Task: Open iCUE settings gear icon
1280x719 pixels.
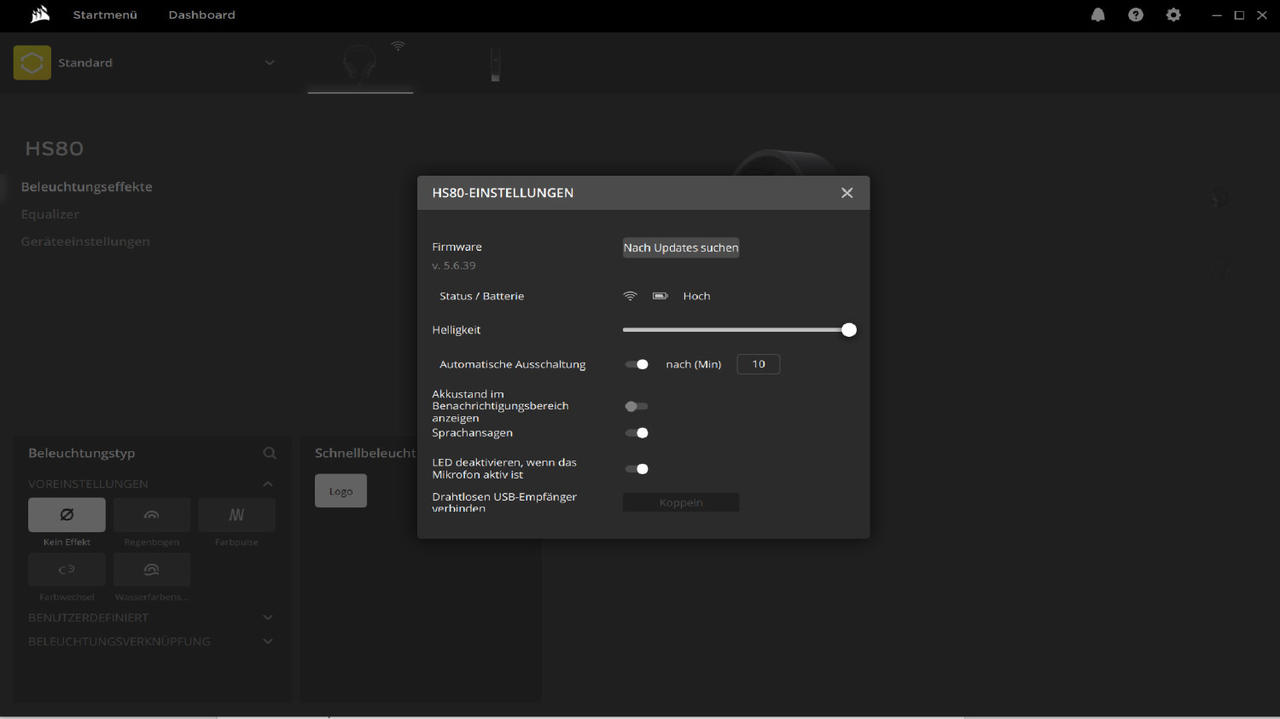Action: point(1174,15)
